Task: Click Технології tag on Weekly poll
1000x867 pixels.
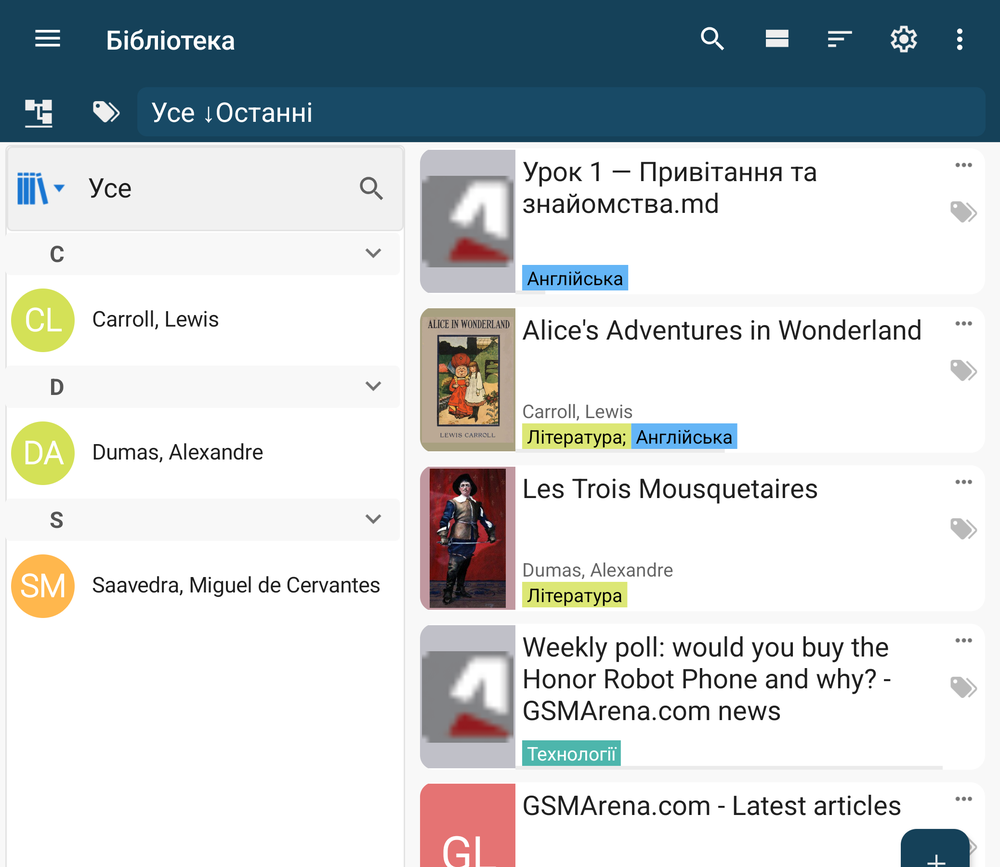Action: 571,753
